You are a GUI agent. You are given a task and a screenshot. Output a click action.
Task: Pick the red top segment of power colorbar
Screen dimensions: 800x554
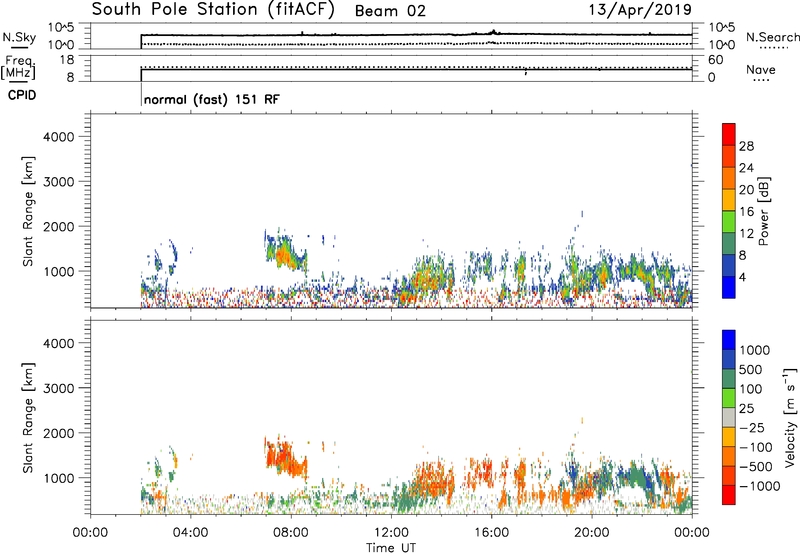(x=729, y=134)
